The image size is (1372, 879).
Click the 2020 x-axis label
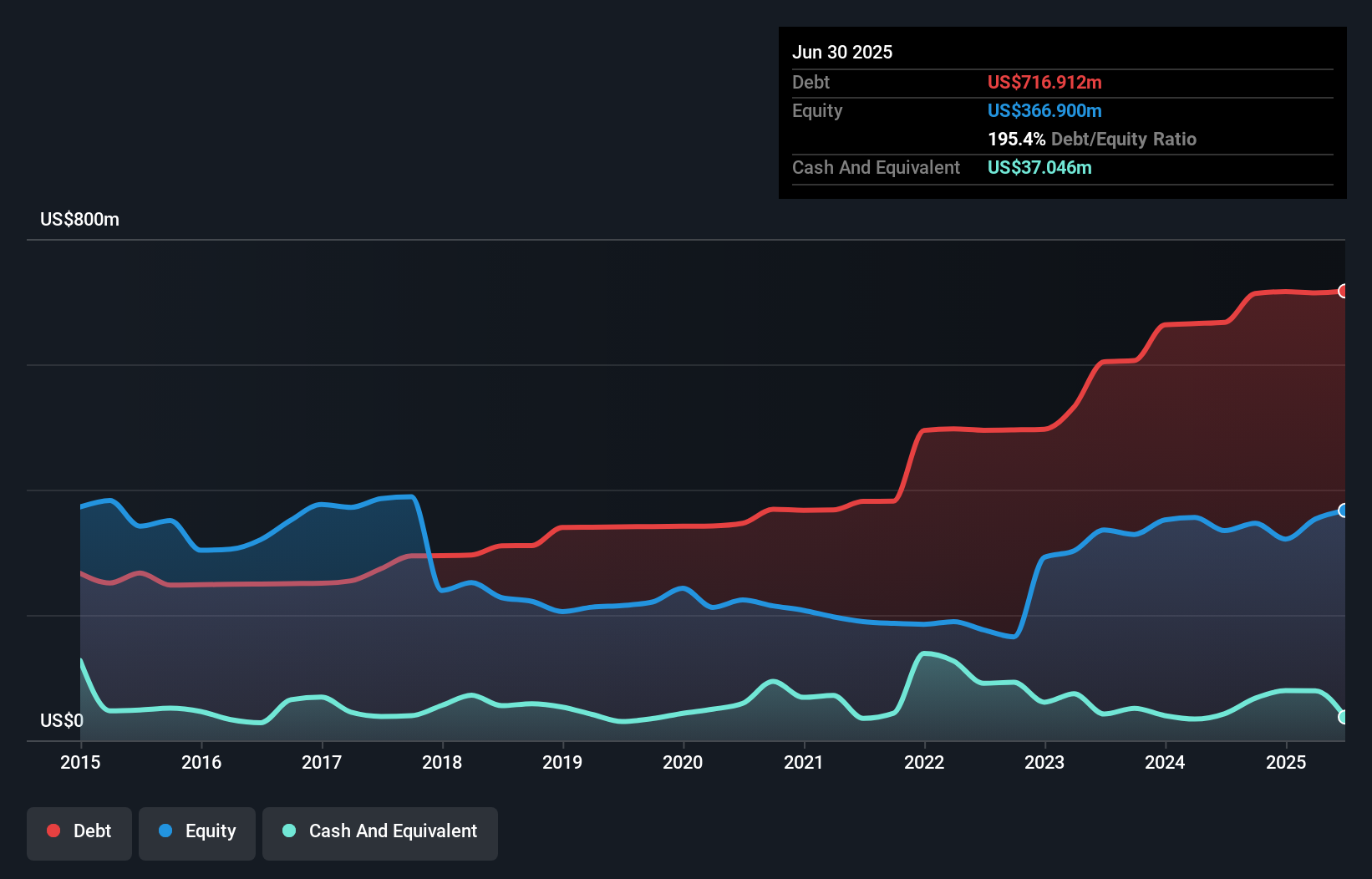683,762
